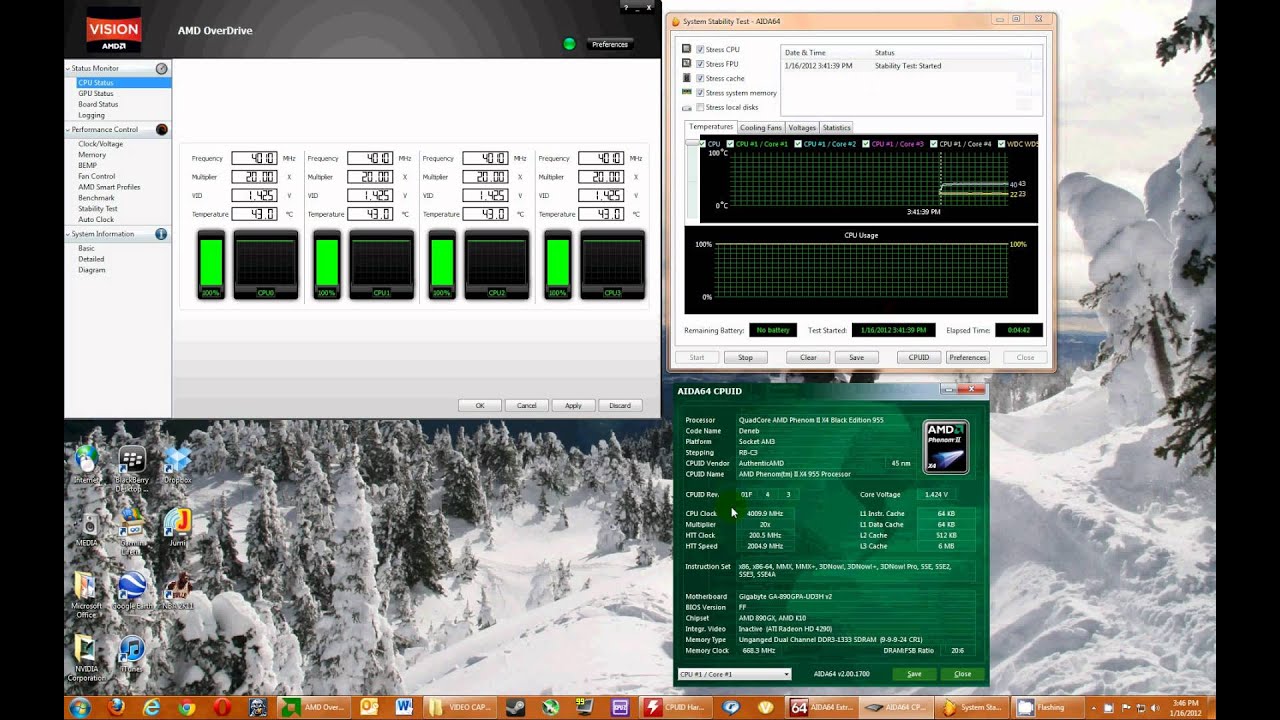The height and width of the screenshot is (720, 1280).
Task: Toggle the CPU graph legend checkbox
Action: coord(702,144)
